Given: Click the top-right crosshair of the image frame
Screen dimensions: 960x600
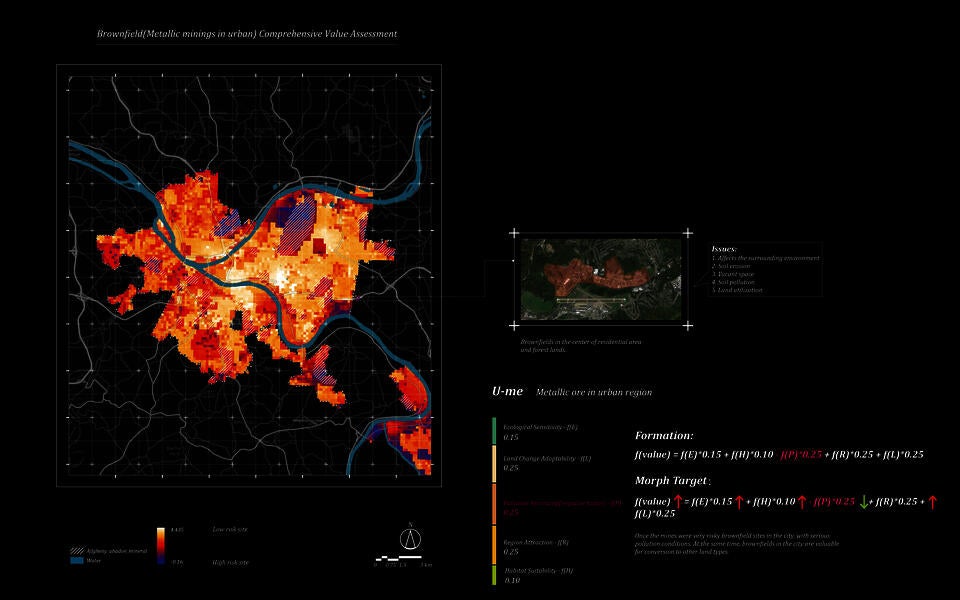Looking at the screenshot, I should (x=688, y=233).
